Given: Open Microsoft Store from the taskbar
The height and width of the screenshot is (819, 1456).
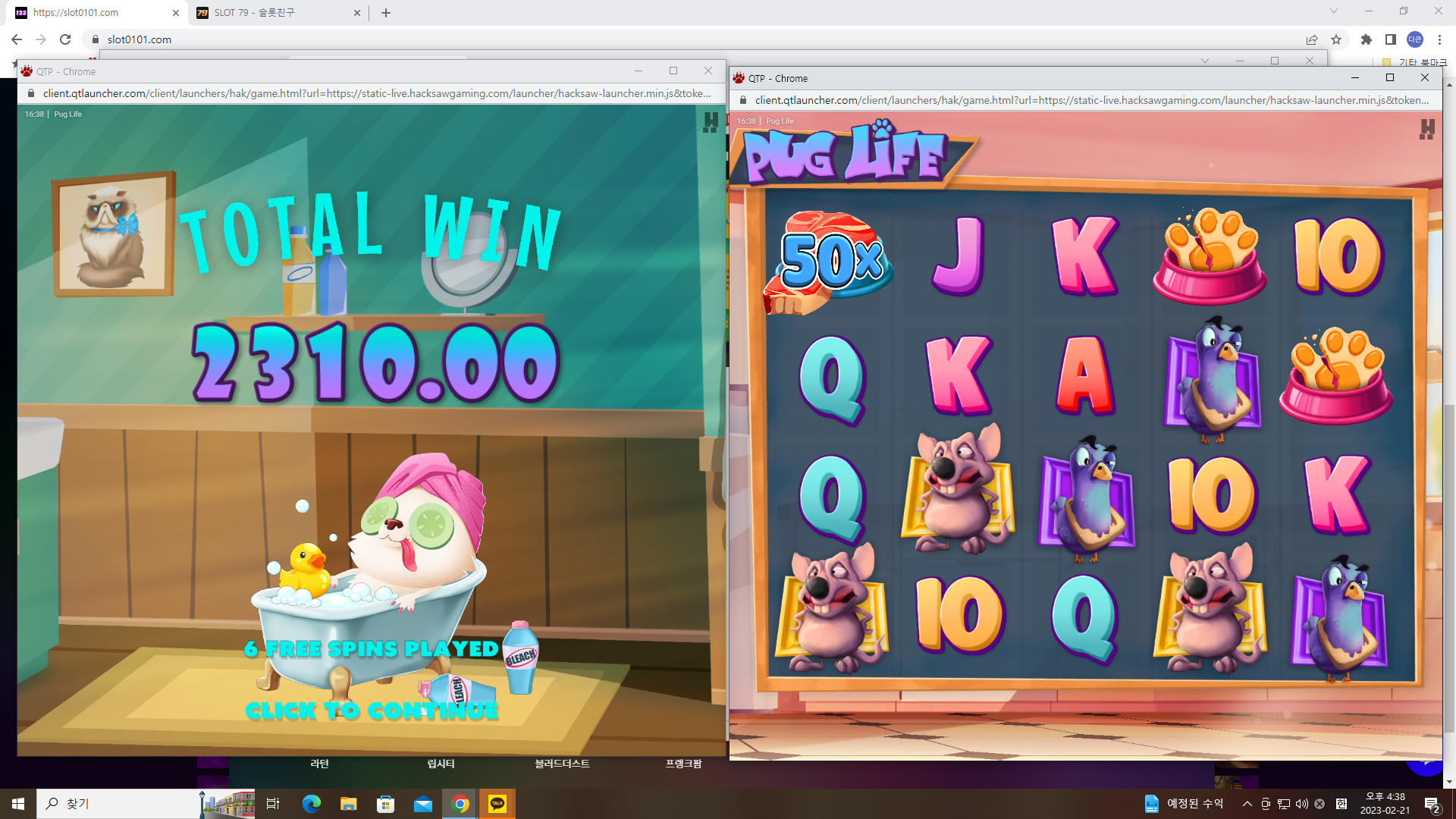Looking at the screenshot, I should [385, 804].
